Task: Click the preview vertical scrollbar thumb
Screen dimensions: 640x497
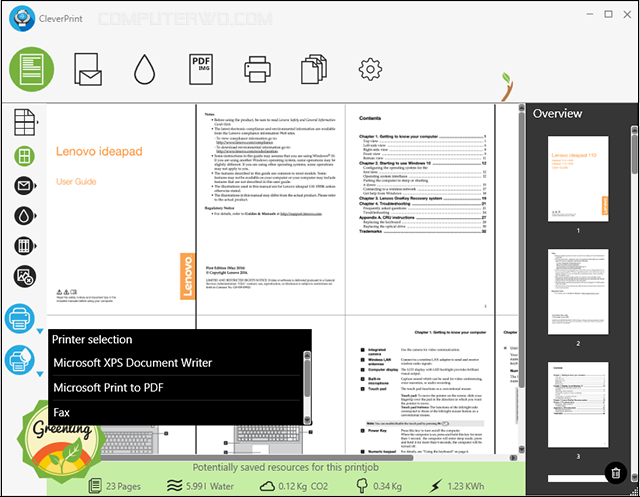Action: click(x=522, y=249)
